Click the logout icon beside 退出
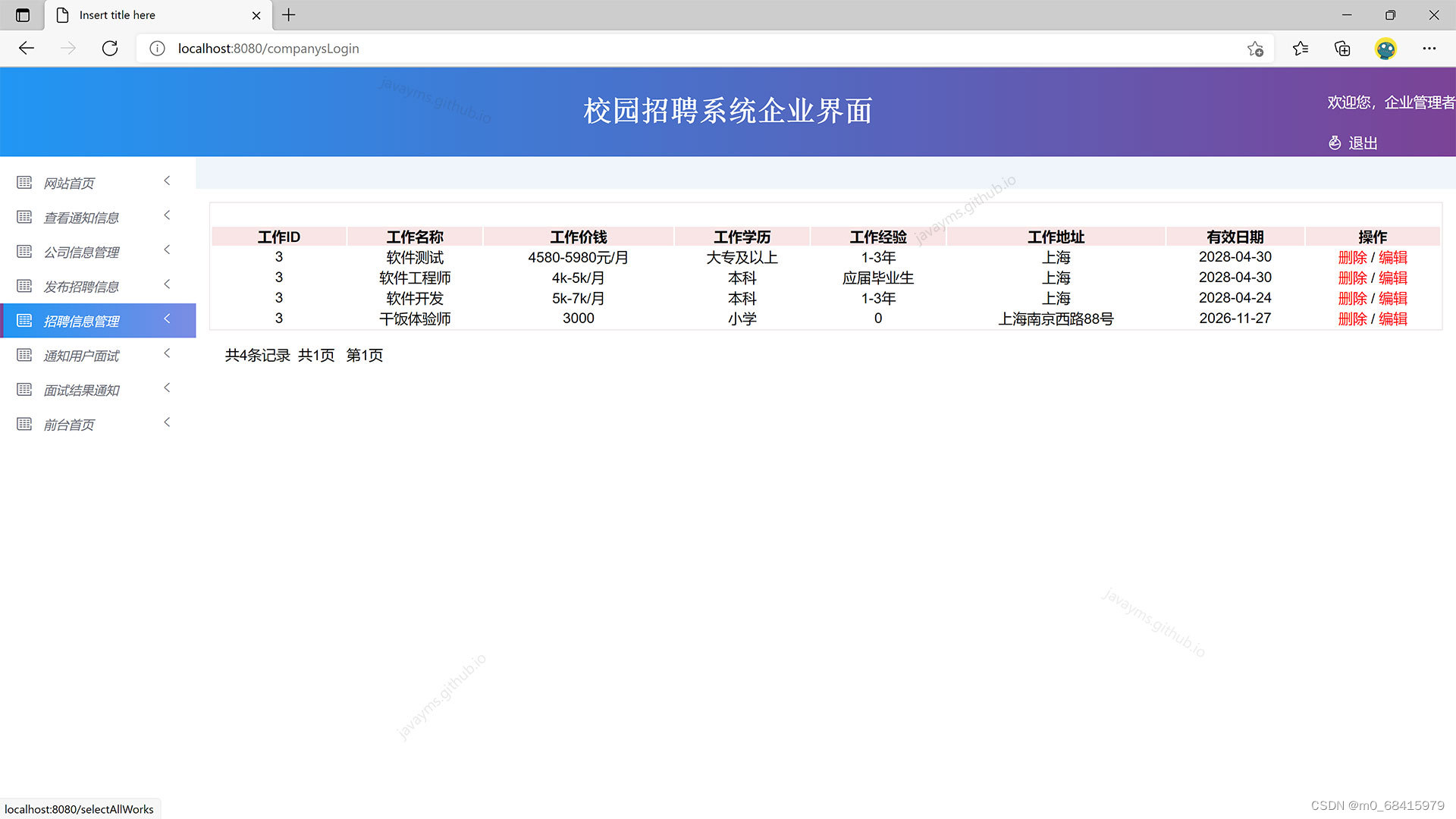 pos(1334,143)
